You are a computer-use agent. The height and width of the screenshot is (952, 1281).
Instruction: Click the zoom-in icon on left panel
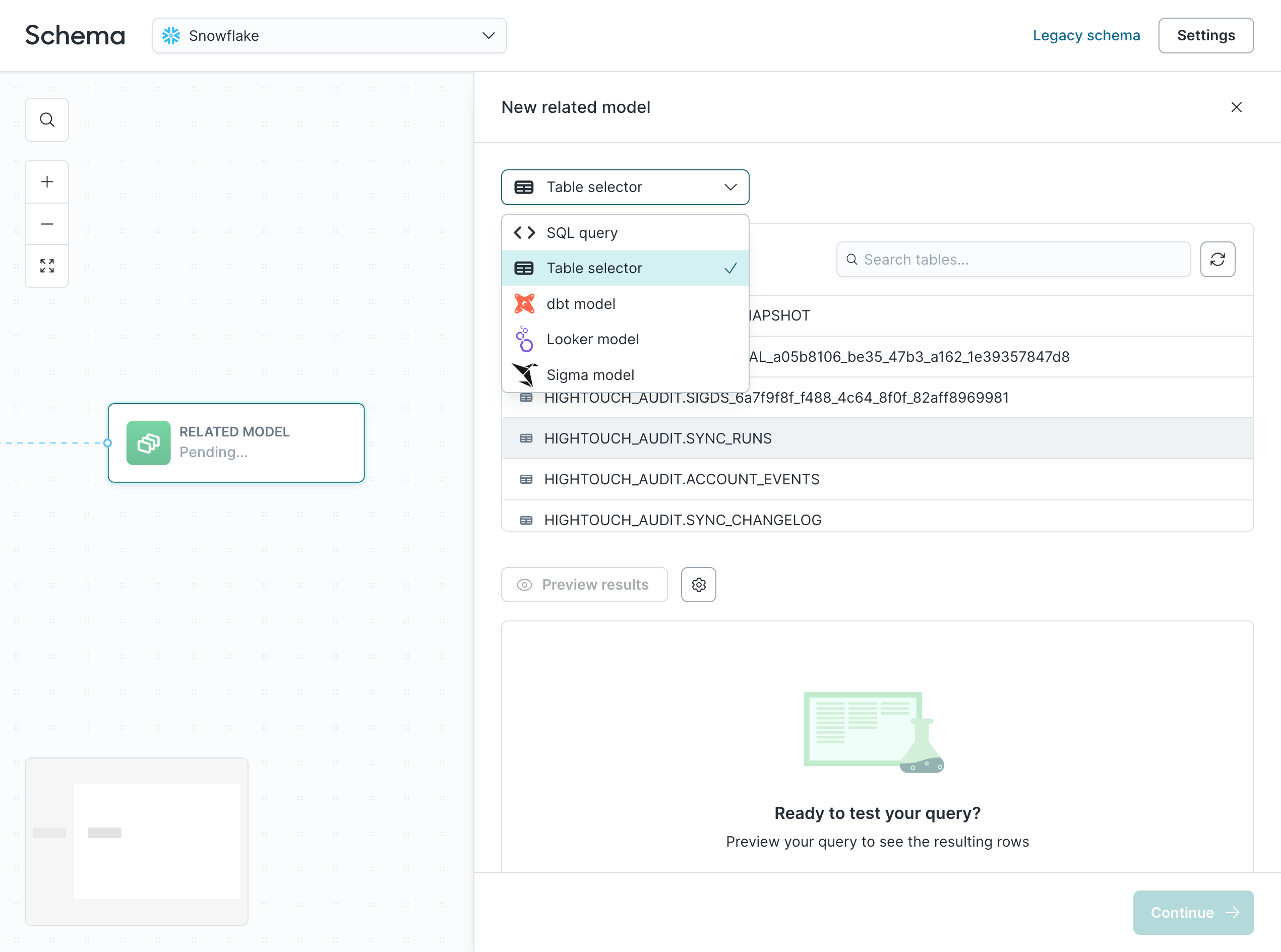(47, 181)
